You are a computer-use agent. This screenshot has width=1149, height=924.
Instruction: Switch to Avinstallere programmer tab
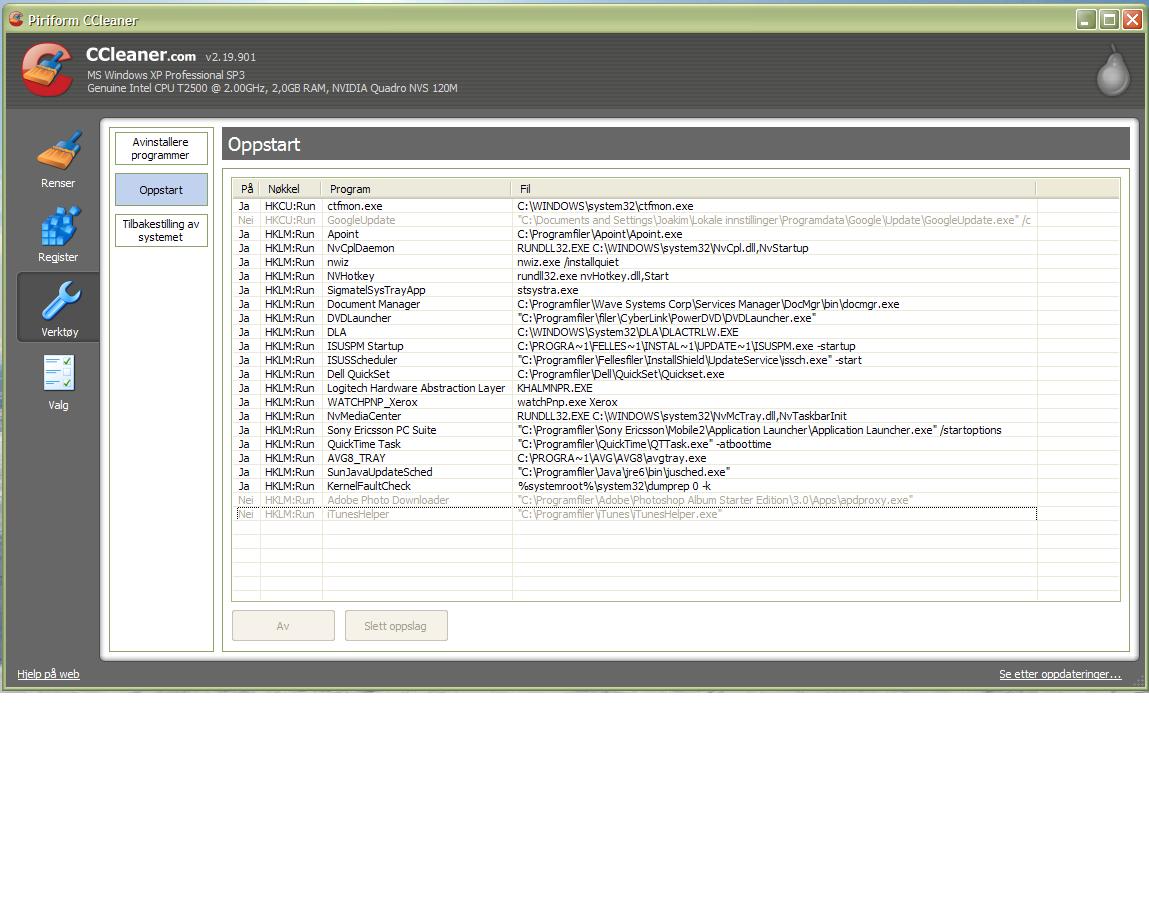click(161, 148)
